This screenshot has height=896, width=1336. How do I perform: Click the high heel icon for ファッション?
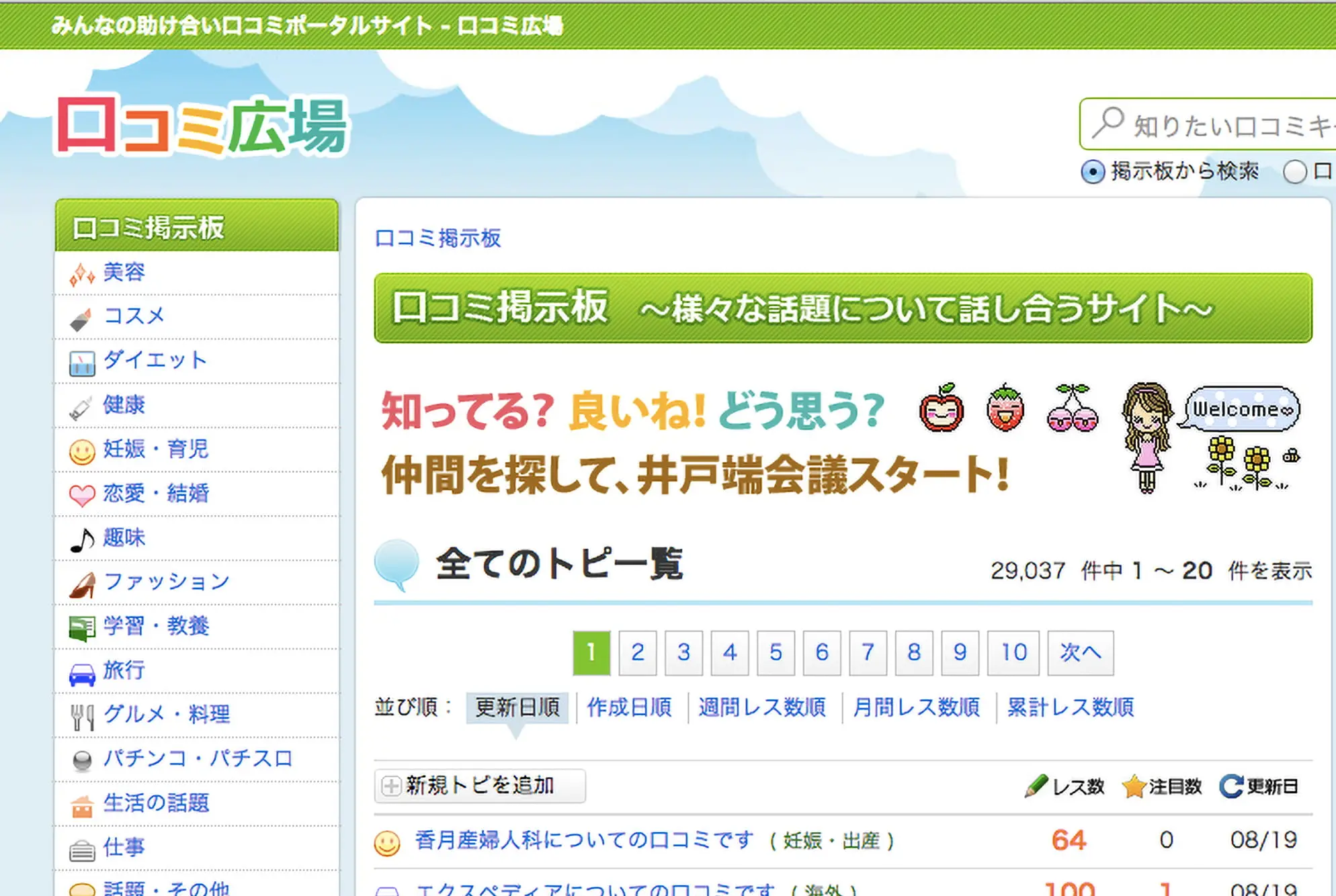pos(82,584)
